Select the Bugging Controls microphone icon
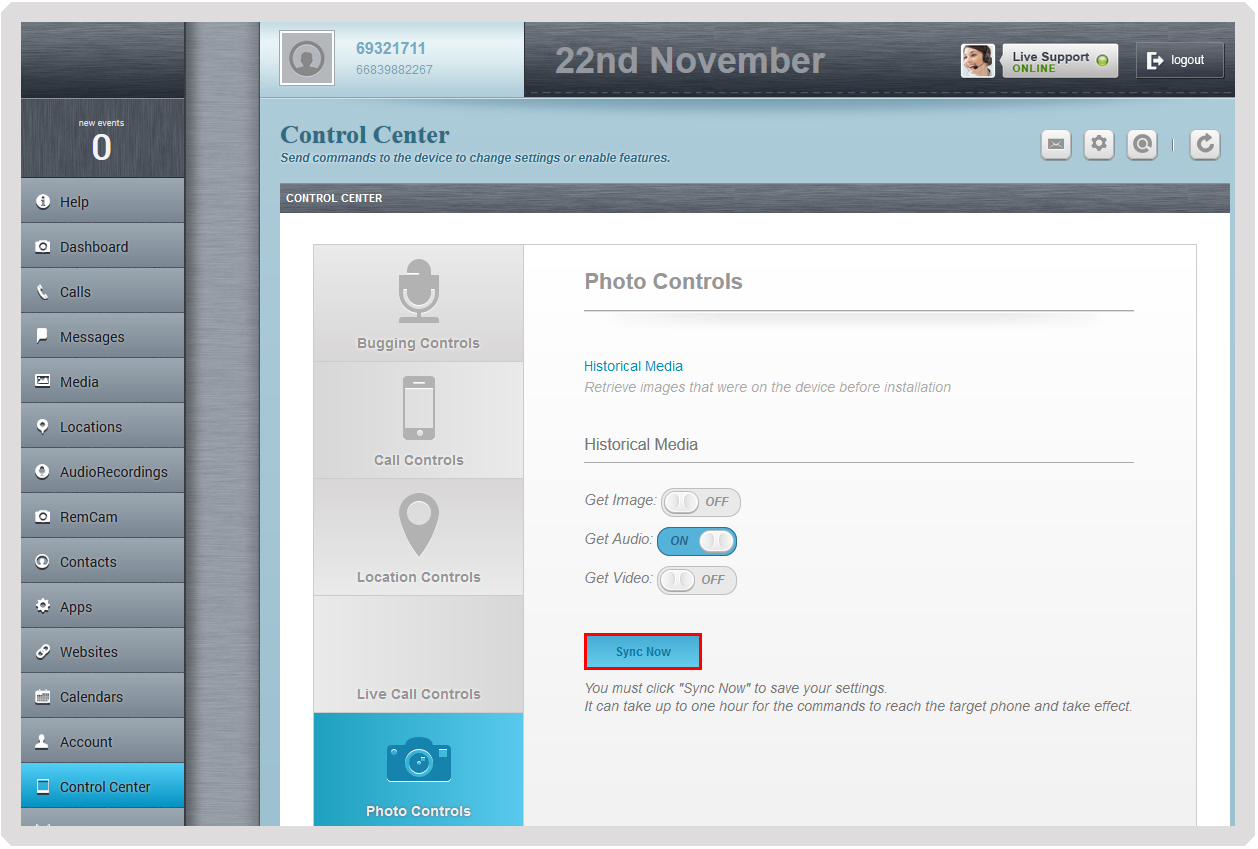 pos(418,291)
